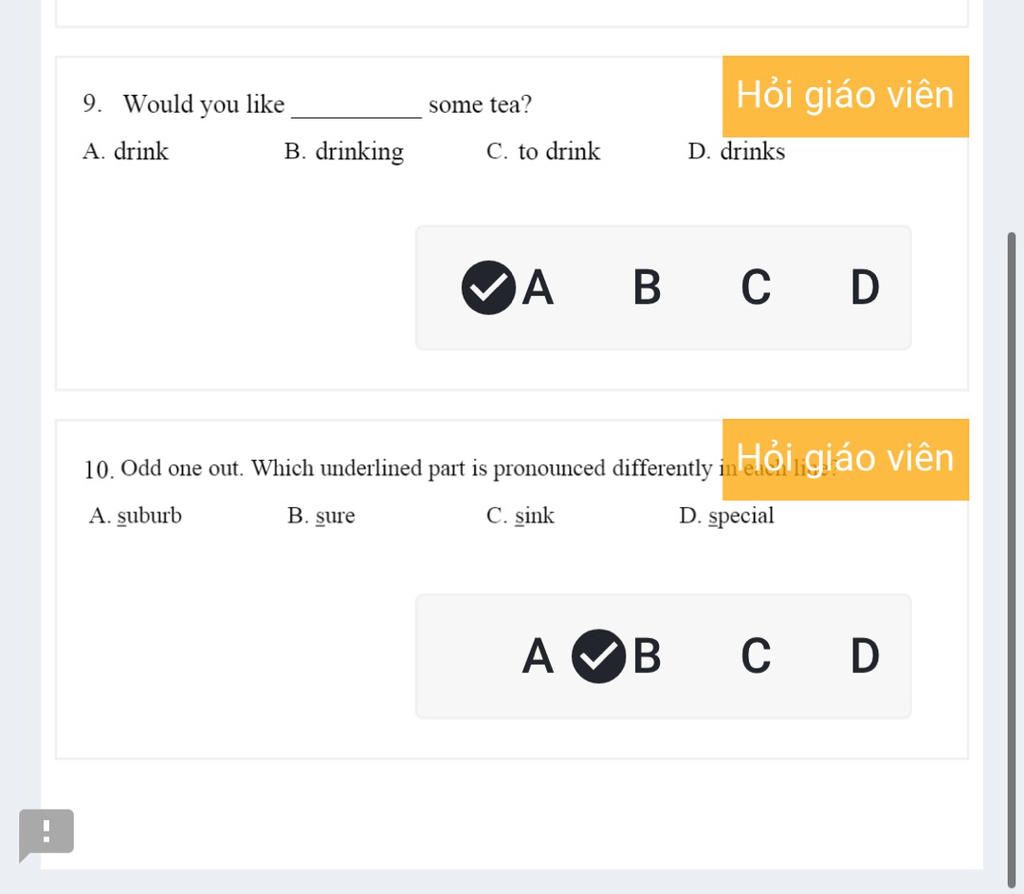Click the option text 'B. drinking'

coord(344,152)
